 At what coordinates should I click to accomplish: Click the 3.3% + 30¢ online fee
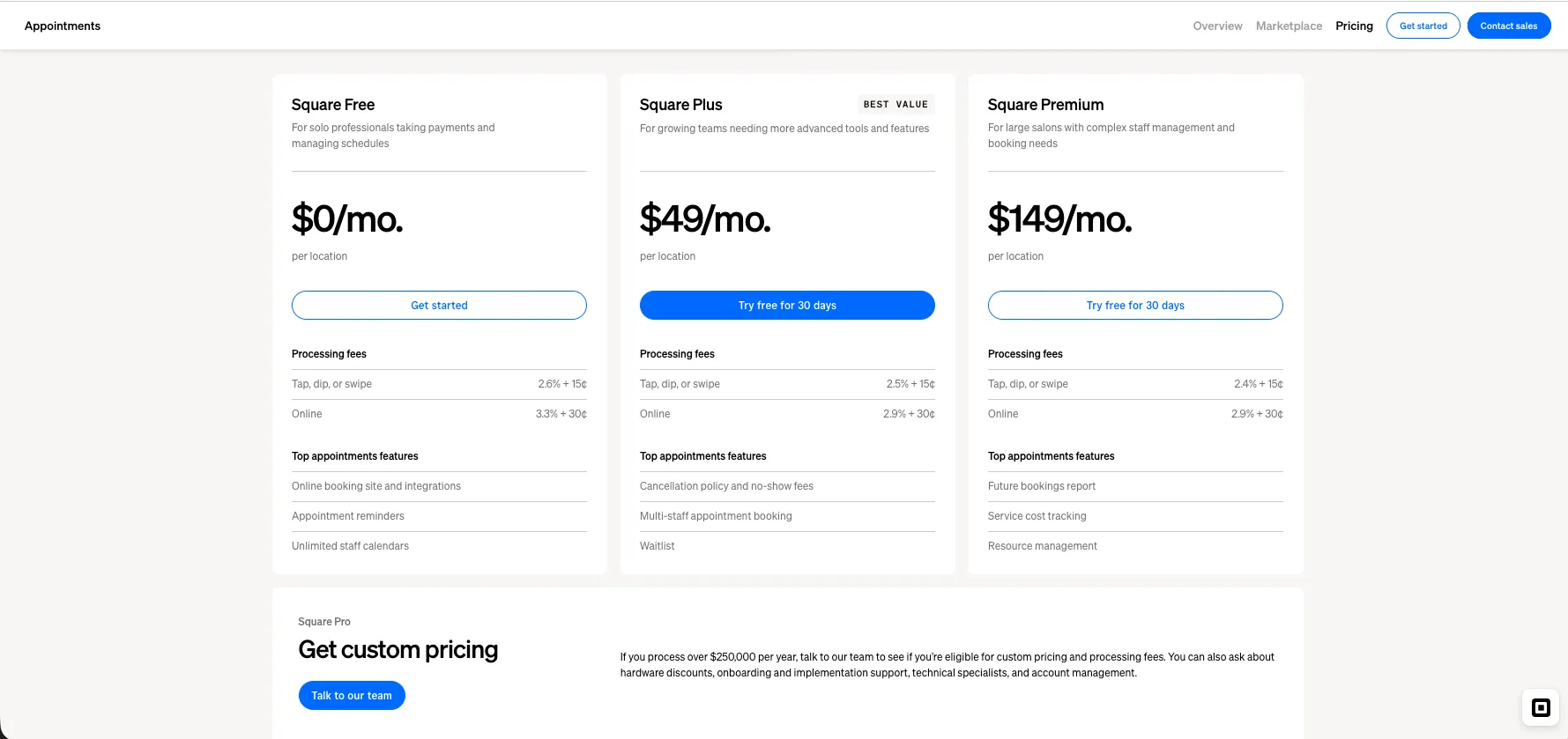(561, 414)
